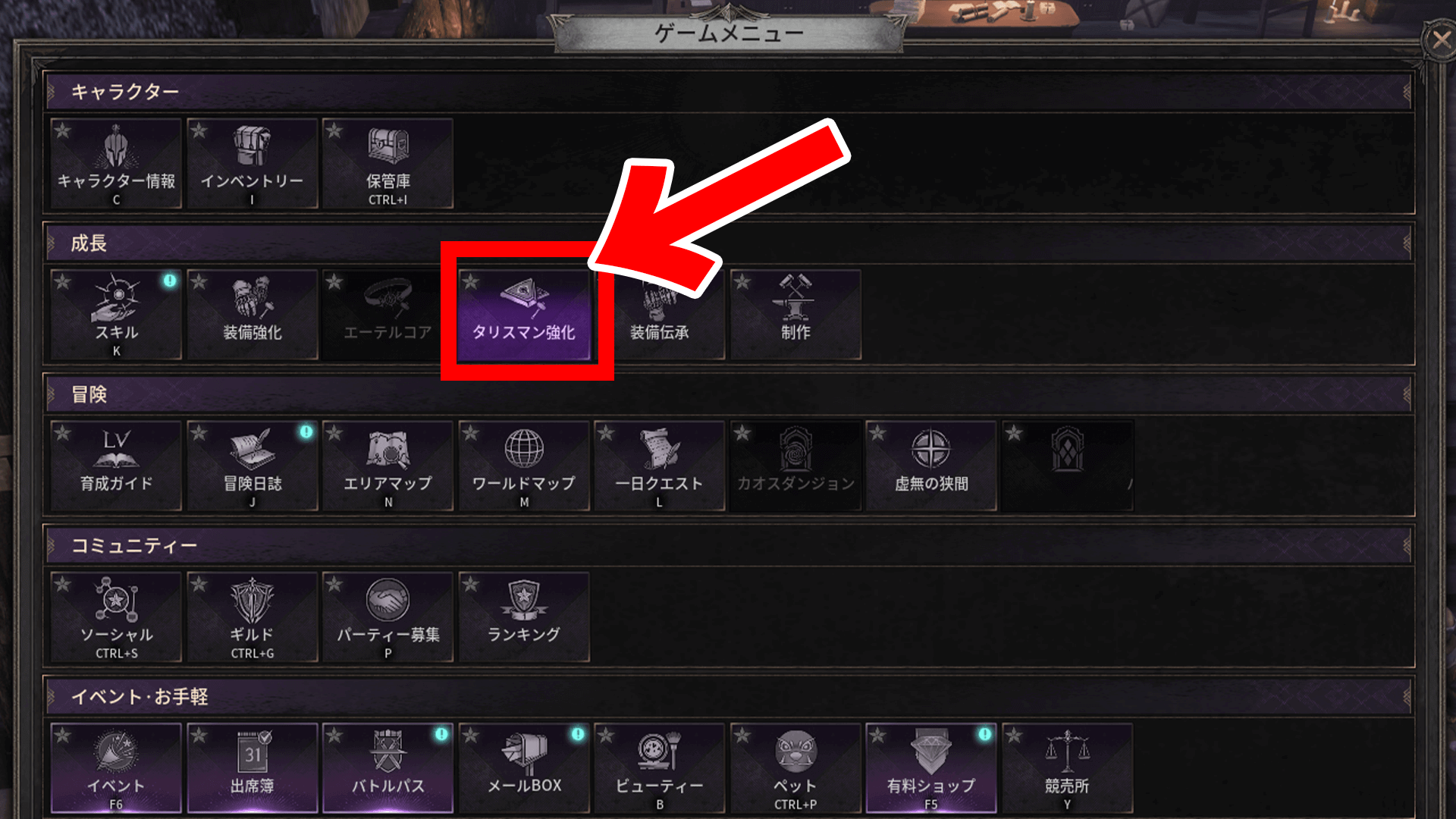Close the ゲームメニュー window
The width and height of the screenshot is (1456, 819).
click(x=1440, y=39)
